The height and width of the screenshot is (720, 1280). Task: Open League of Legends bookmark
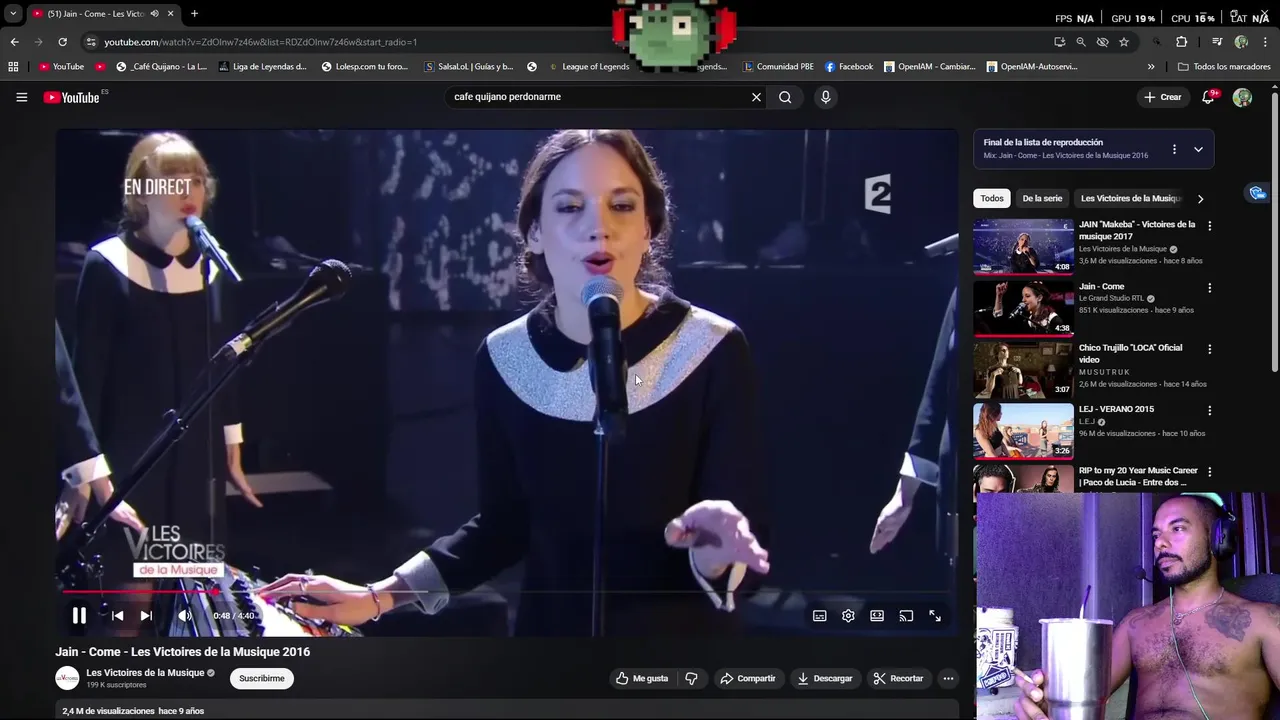(589, 66)
